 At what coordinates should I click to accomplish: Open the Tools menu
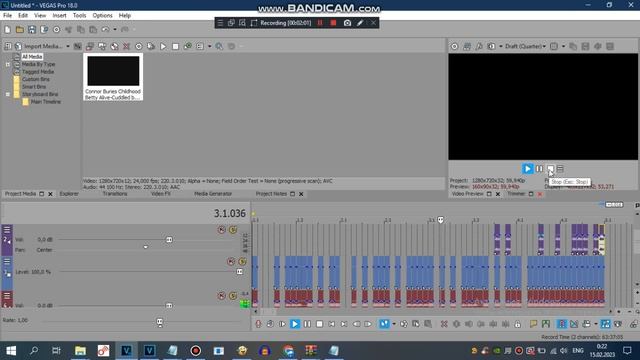click(x=79, y=16)
